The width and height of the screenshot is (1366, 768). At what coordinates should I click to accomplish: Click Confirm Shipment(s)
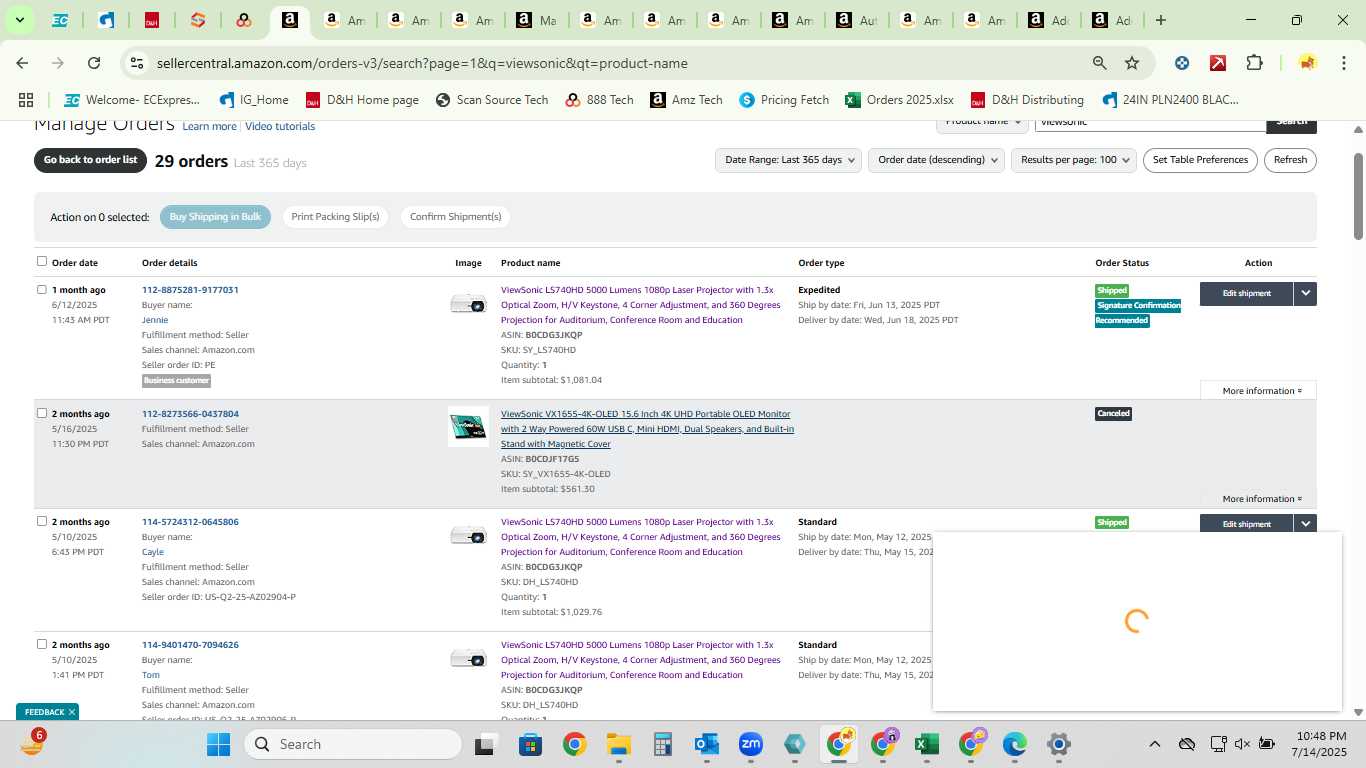[x=455, y=217]
